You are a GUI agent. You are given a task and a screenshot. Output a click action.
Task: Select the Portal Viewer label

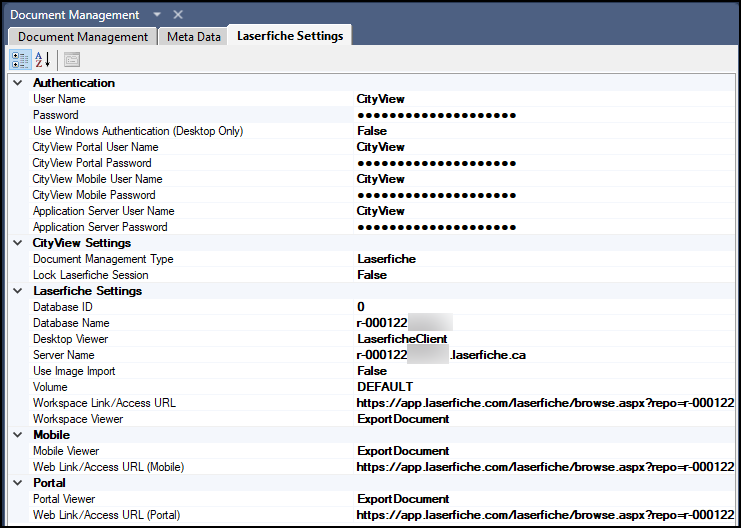[64, 499]
